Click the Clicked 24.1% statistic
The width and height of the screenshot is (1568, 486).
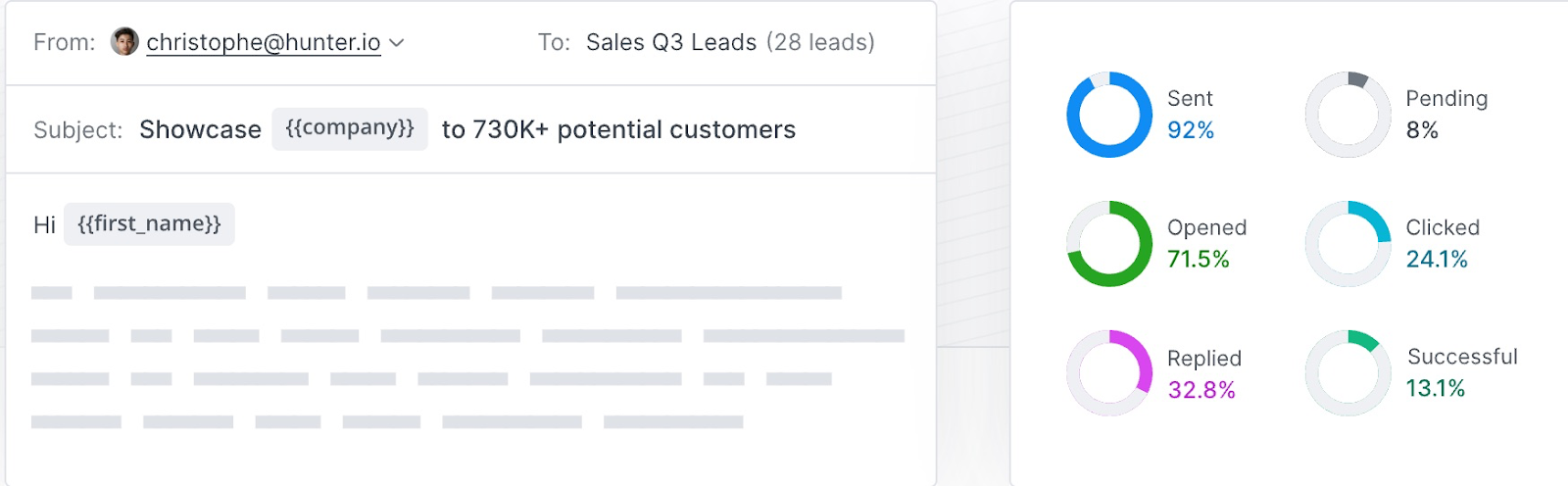(x=1437, y=260)
